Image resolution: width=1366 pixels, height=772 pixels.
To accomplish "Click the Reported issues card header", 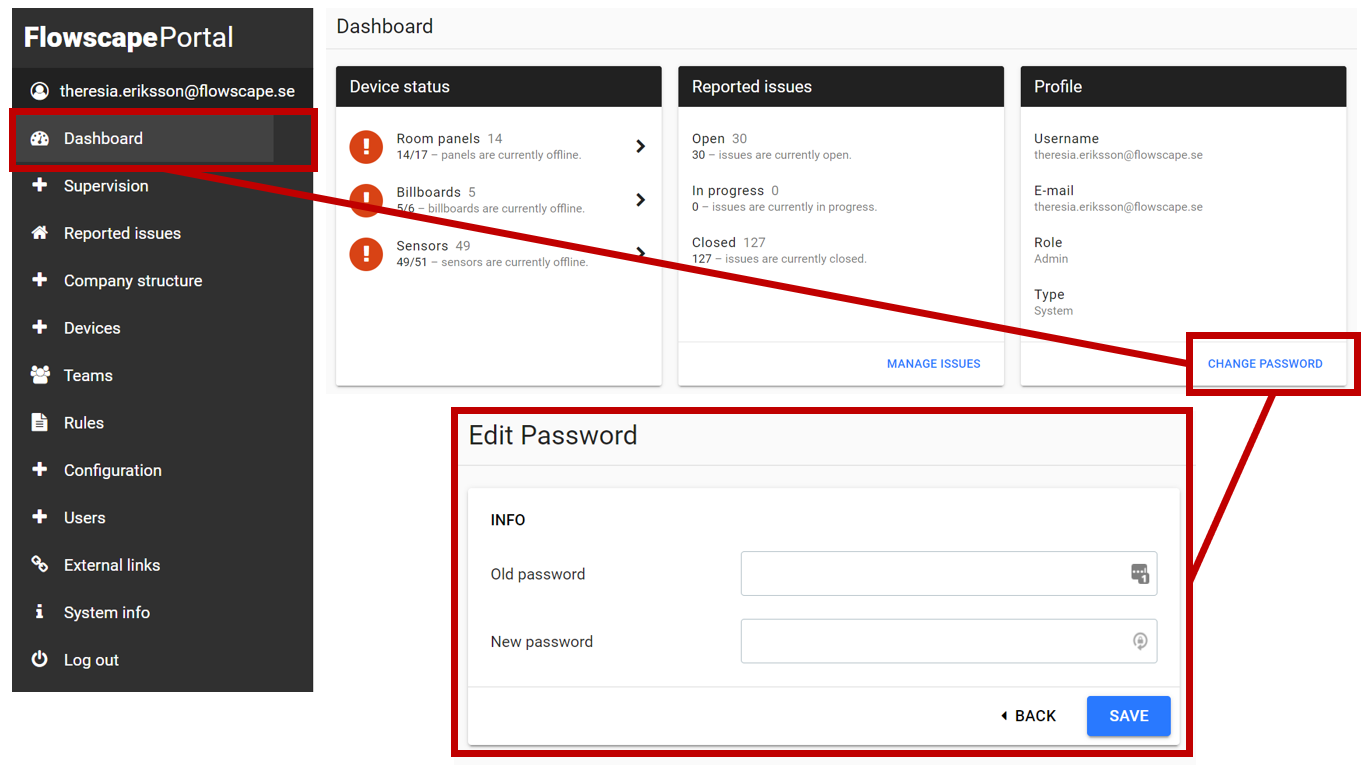I will [841, 87].
